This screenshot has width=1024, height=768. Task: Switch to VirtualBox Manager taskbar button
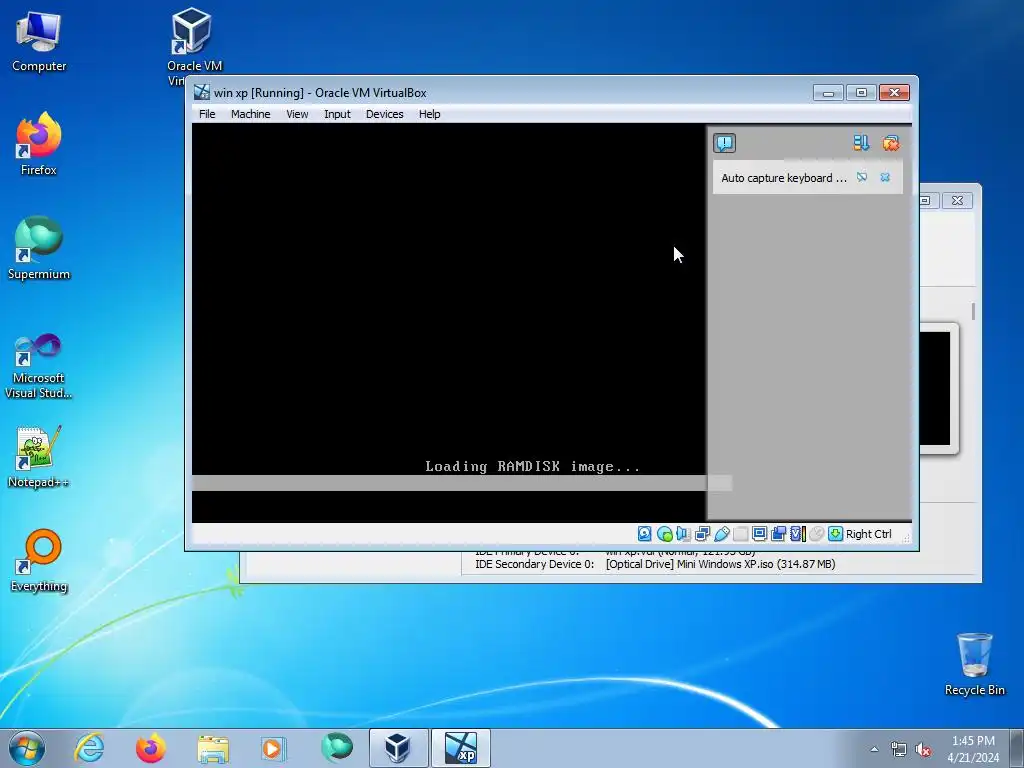click(398, 748)
